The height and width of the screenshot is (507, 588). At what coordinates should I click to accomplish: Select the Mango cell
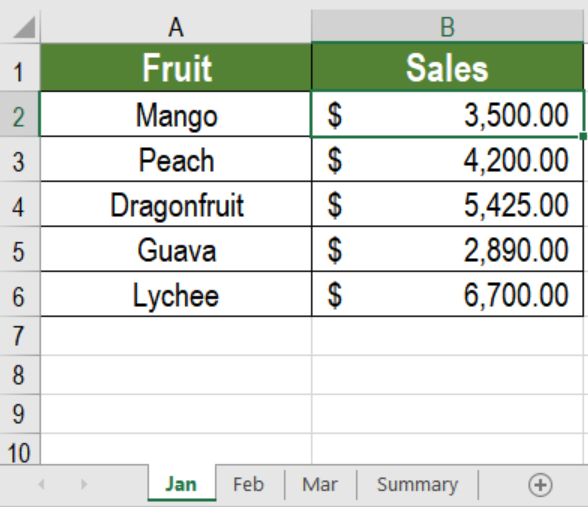[176, 114]
